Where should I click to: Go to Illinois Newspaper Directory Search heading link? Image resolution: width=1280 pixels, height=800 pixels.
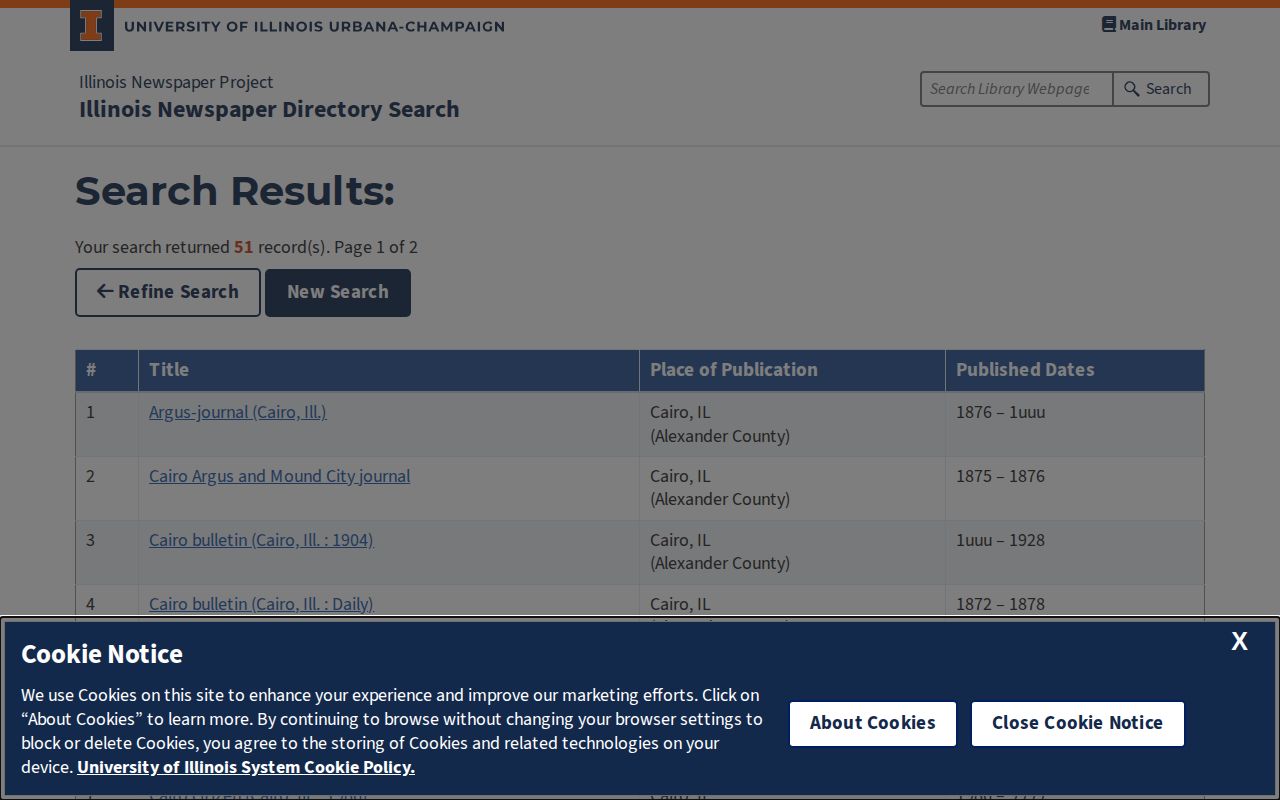[269, 109]
